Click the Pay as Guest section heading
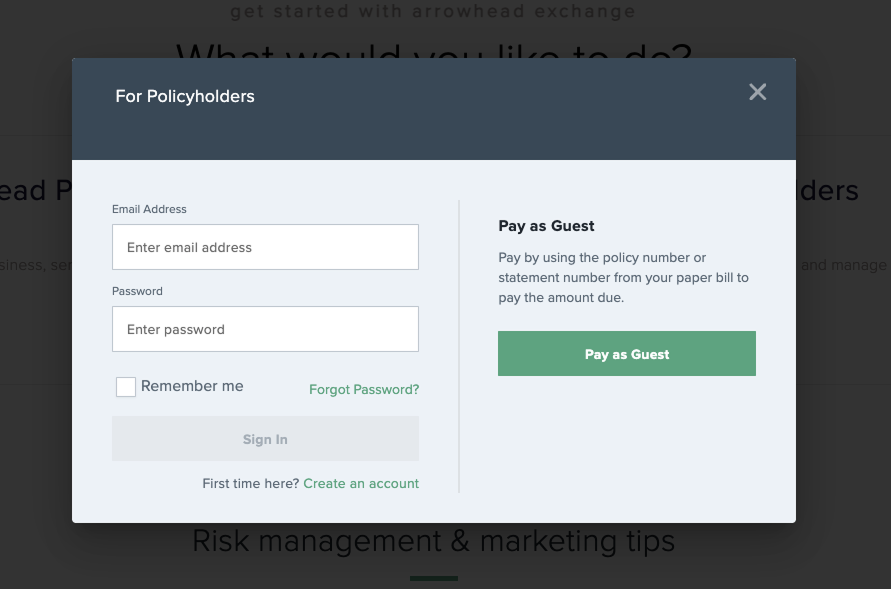Viewport: 891px width, 589px height. point(546,226)
